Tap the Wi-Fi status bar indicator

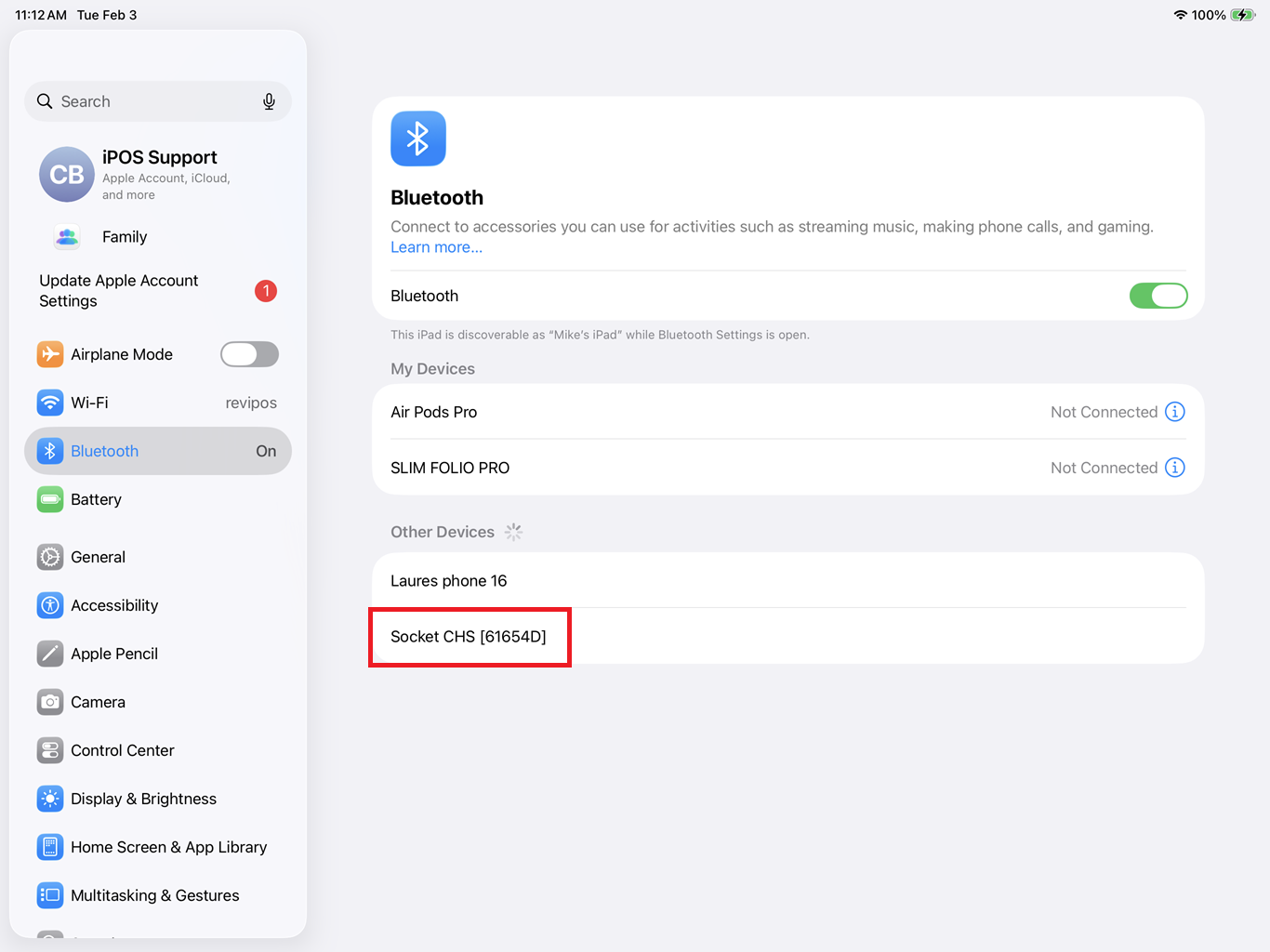coord(1181,15)
